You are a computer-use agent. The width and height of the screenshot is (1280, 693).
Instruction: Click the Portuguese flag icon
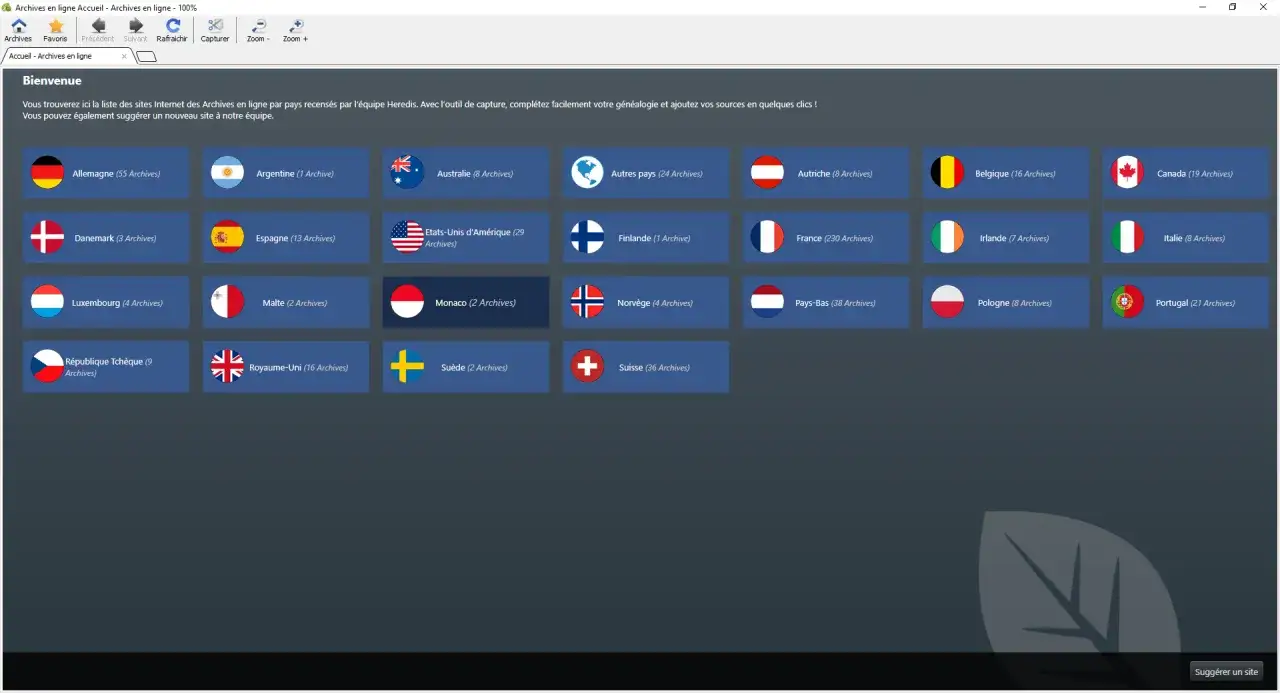1127,302
